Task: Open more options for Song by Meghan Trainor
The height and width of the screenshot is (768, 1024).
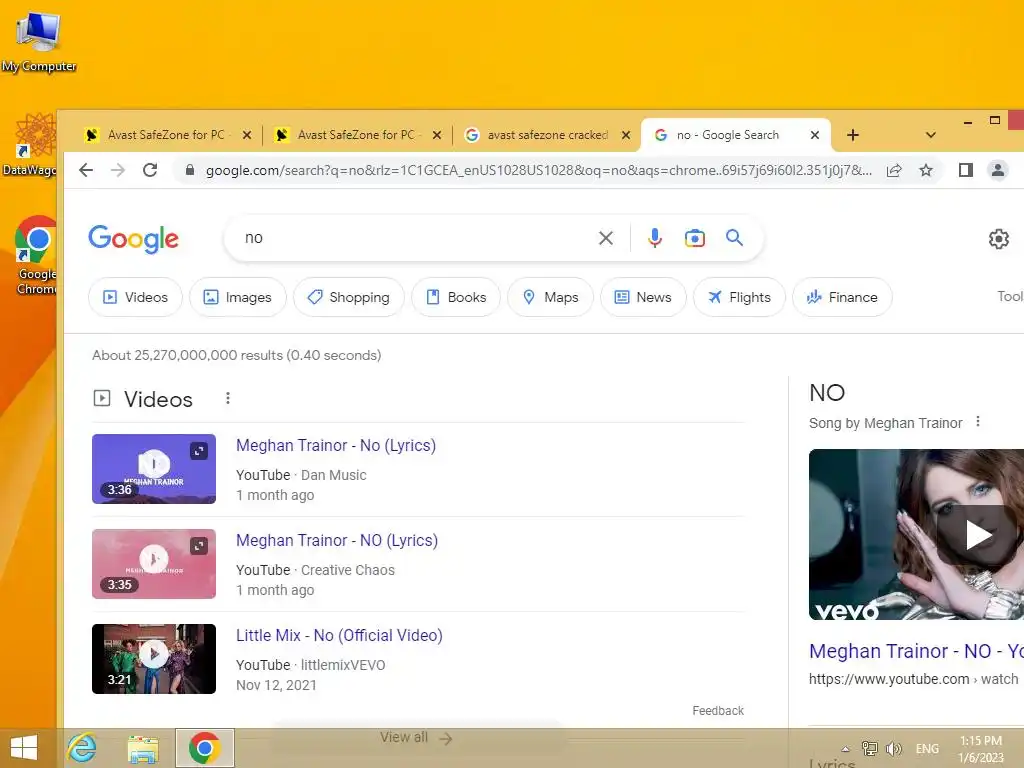Action: [978, 422]
